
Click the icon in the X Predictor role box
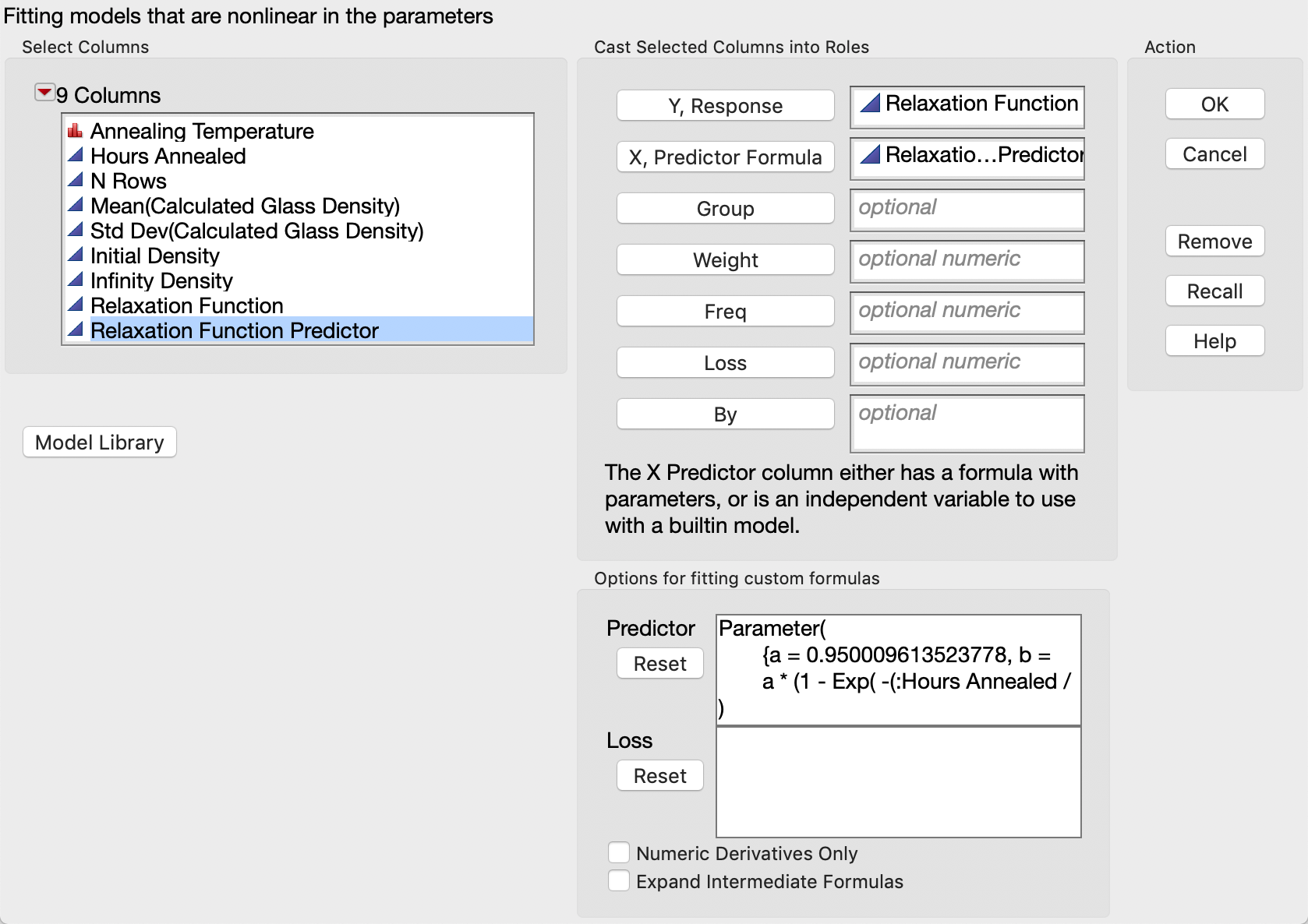tap(870, 155)
